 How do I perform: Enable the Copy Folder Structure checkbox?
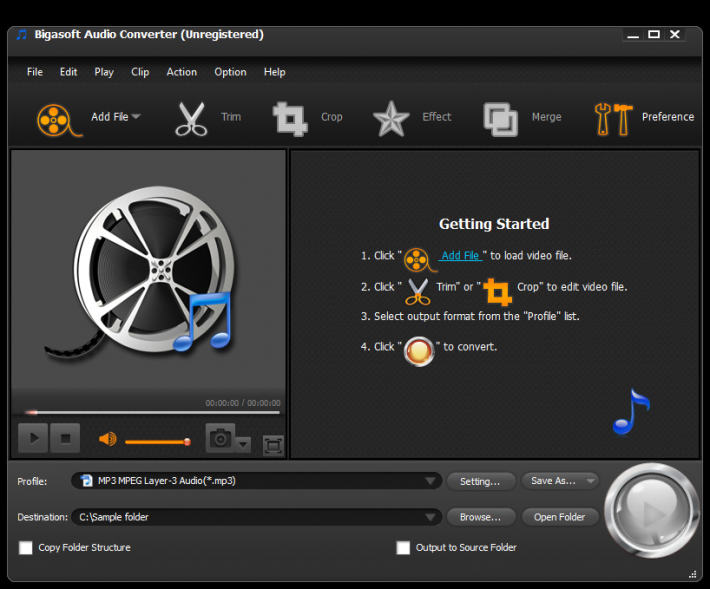click(26, 548)
